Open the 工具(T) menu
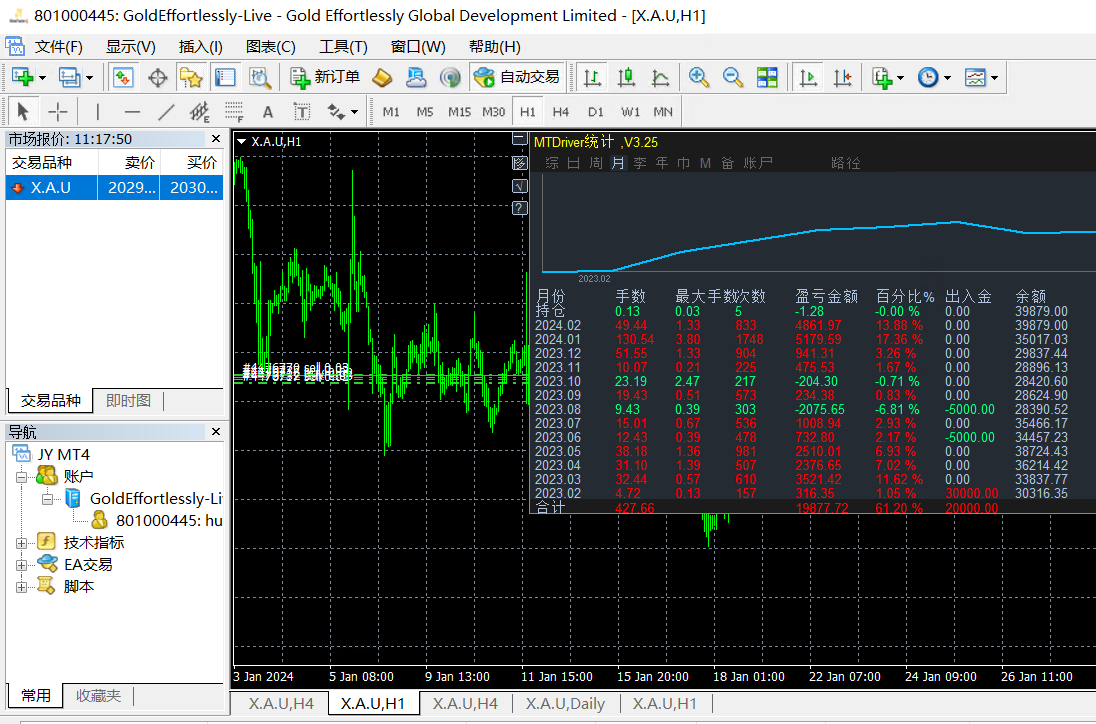The image size is (1096, 724). pyautogui.click(x=343, y=47)
